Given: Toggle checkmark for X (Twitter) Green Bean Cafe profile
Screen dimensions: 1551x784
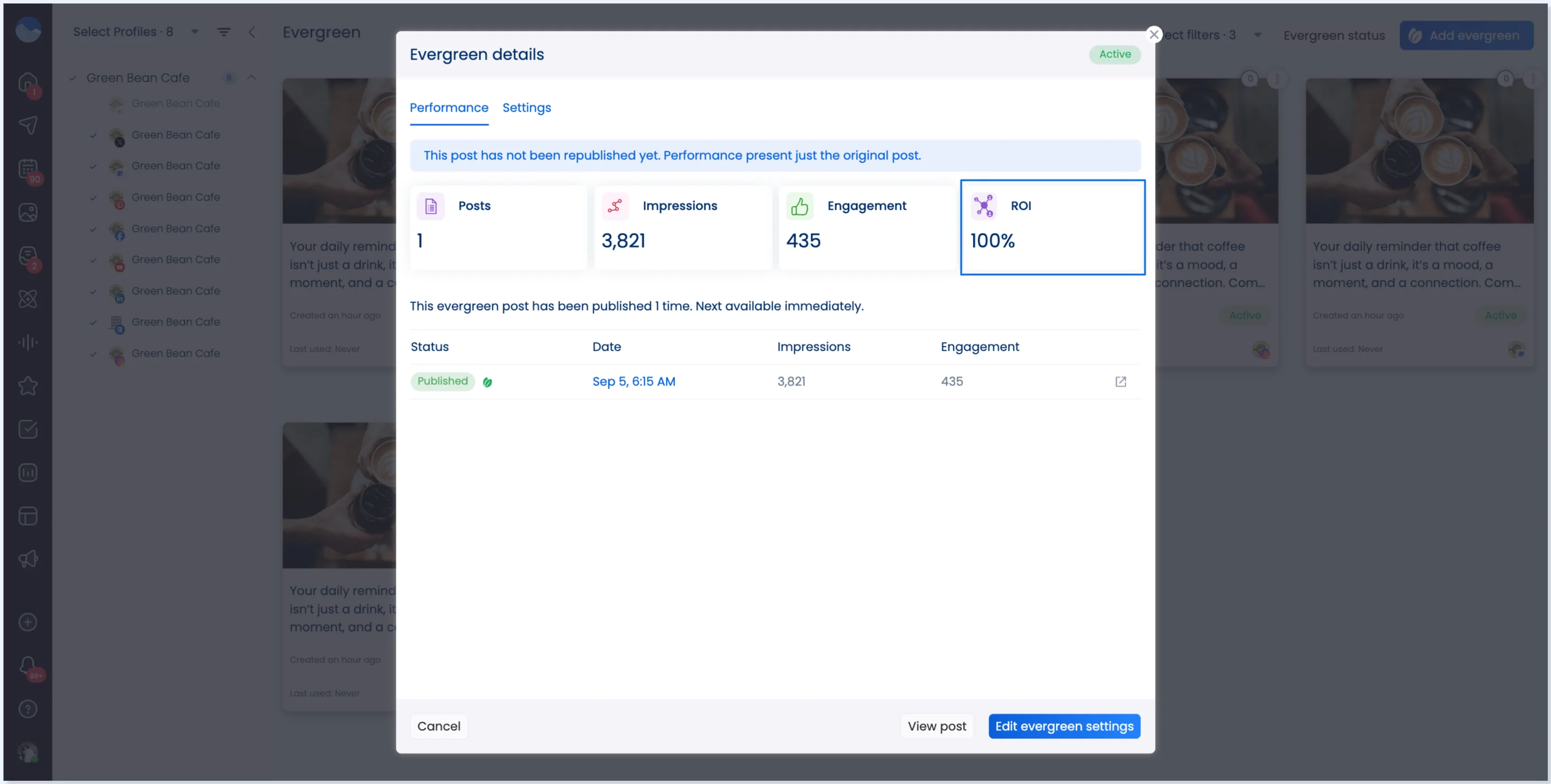Looking at the screenshot, I should pyautogui.click(x=93, y=135).
